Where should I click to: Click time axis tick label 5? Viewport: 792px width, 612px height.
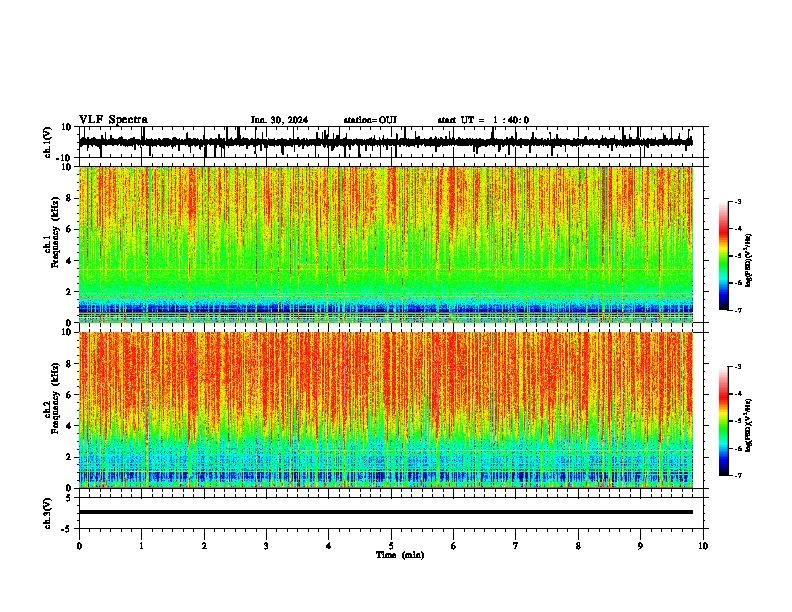pyautogui.click(x=391, y=546)
